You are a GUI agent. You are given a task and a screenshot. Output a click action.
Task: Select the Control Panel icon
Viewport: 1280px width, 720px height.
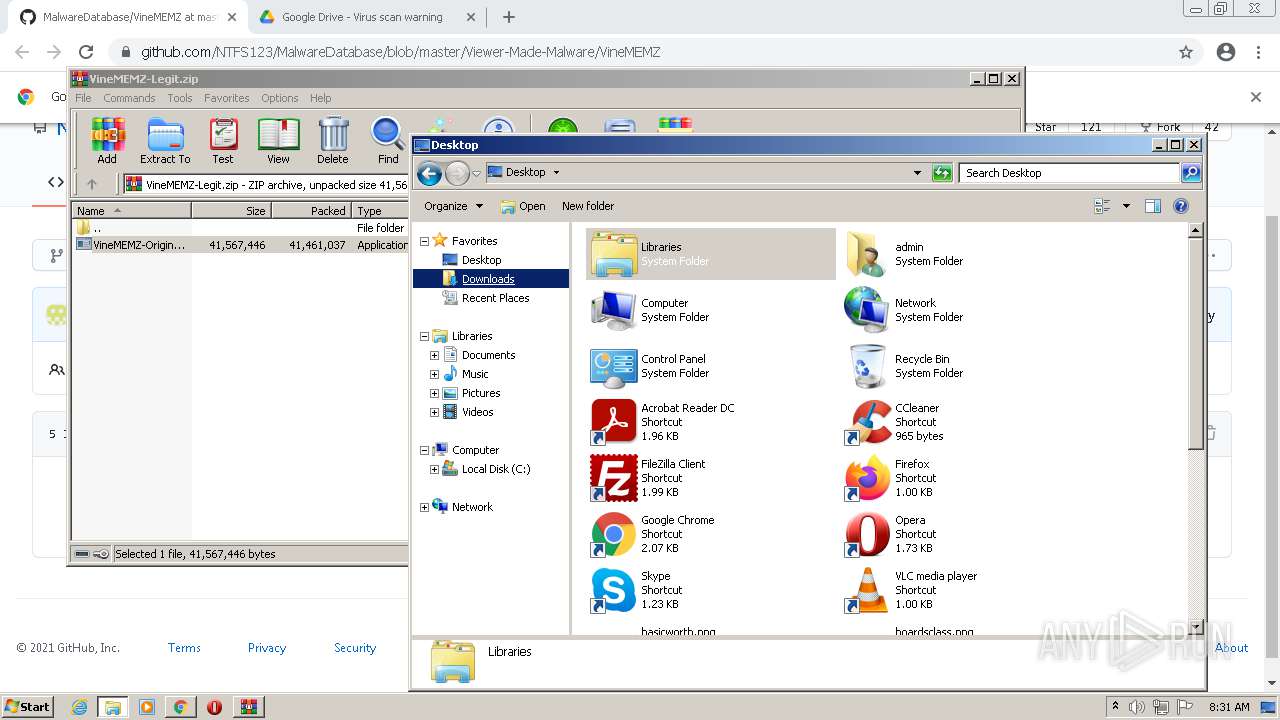[613, 366]
